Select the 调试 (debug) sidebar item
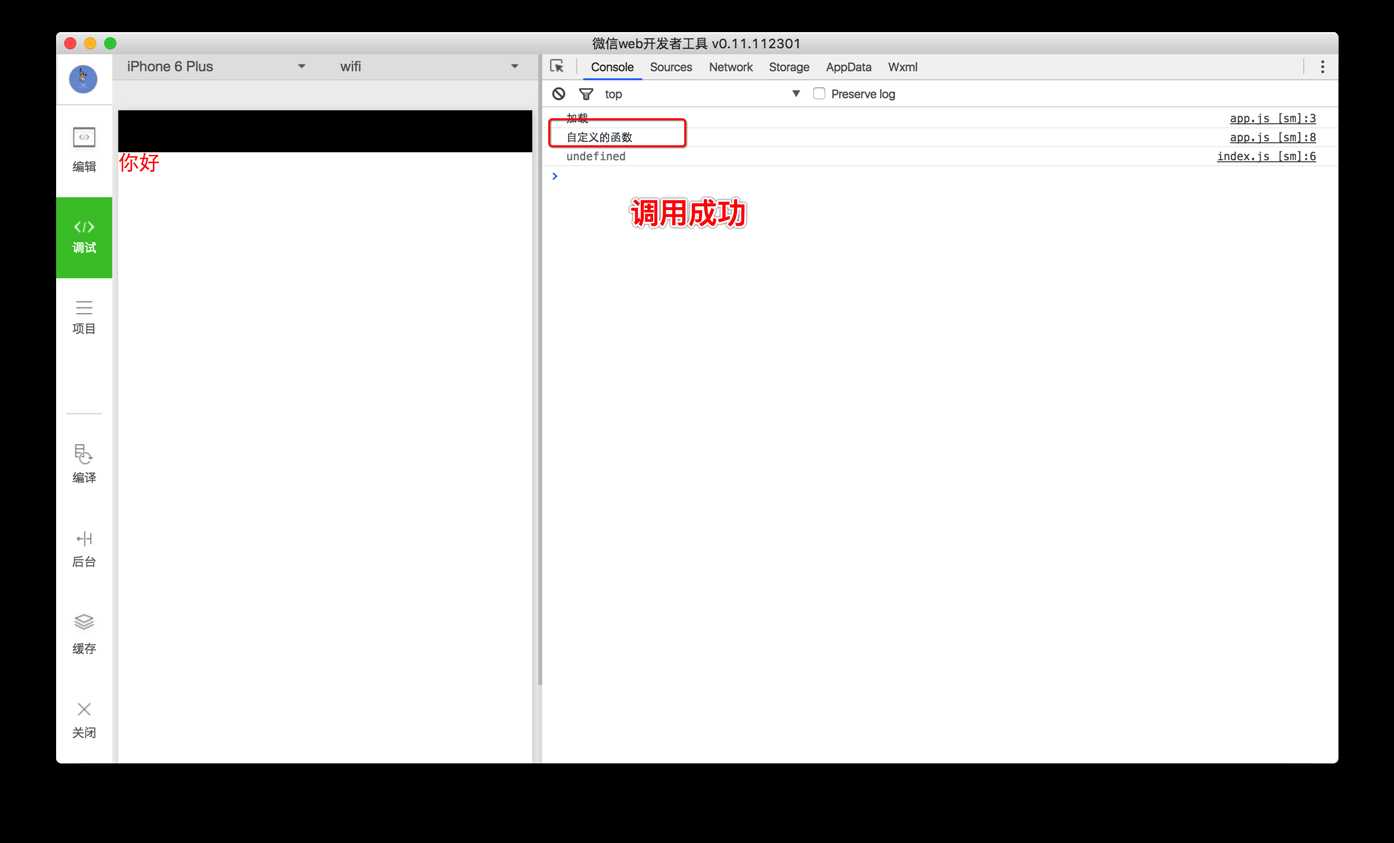The height and width of the screenshot is (843, 1394). 84,237
